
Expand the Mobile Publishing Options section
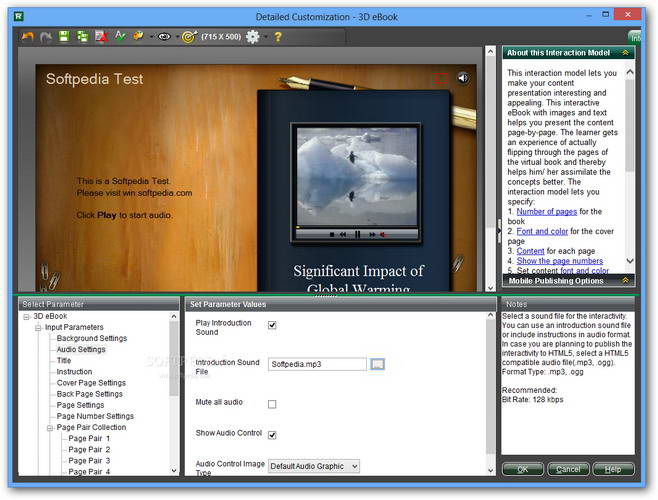(x=625, y=281)
